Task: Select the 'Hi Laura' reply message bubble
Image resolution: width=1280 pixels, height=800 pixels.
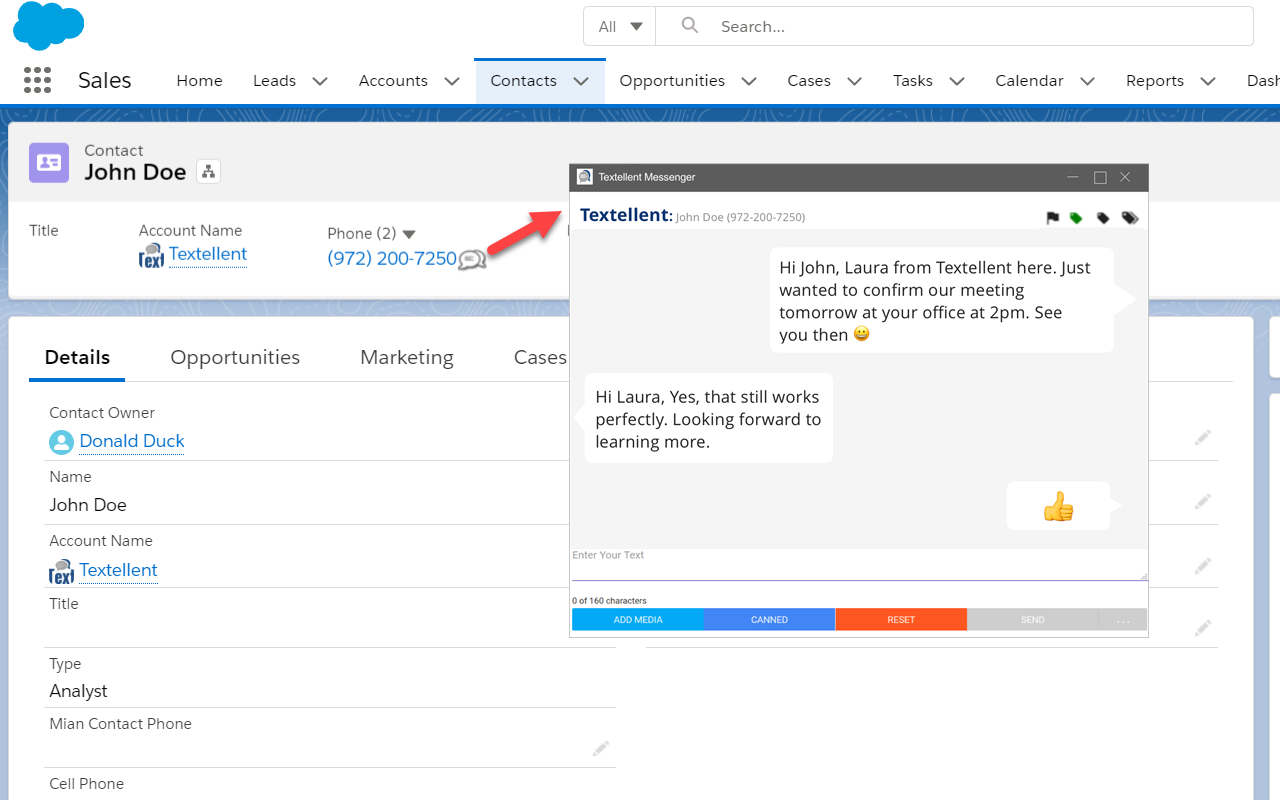Action: (x=708, y=419)
